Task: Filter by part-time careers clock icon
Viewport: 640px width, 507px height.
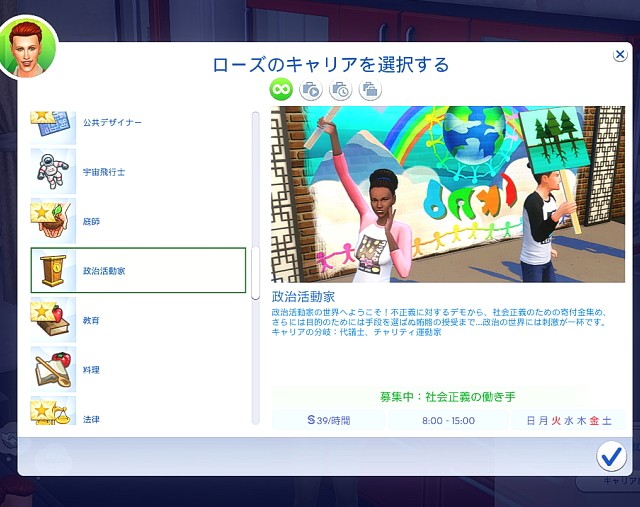Action: (x=340, y=89)
